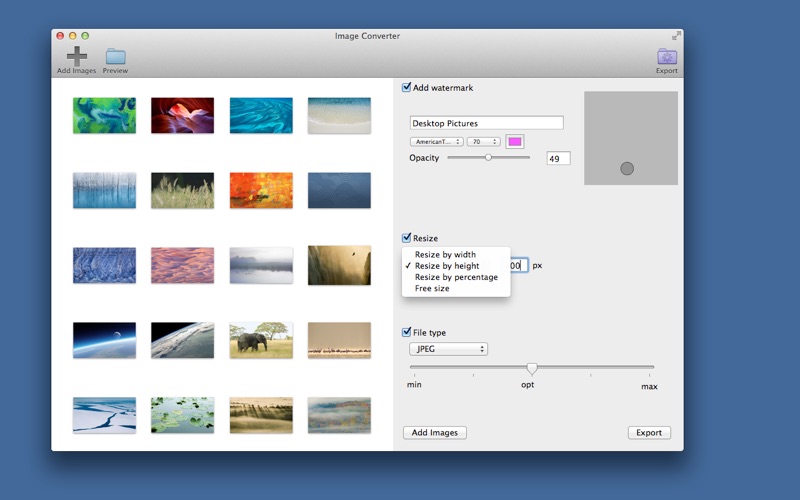Image resolution: width=800 pixels, height=500 pixels.
Task: Toggle the Resize checkbox
Action: click(x=407, y=238)
